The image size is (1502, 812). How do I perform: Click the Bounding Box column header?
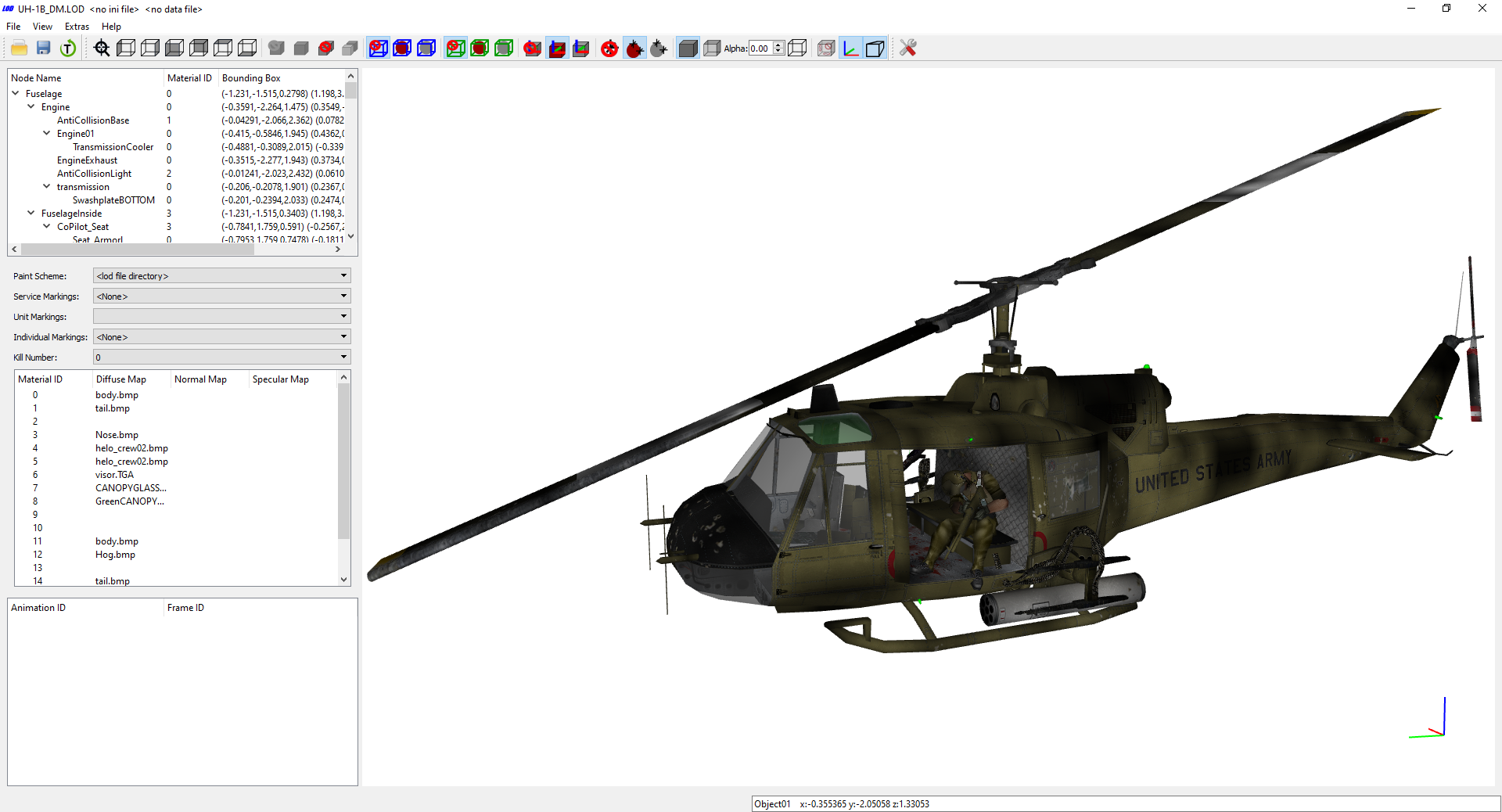pyautogui.click(x=282, y=77)
